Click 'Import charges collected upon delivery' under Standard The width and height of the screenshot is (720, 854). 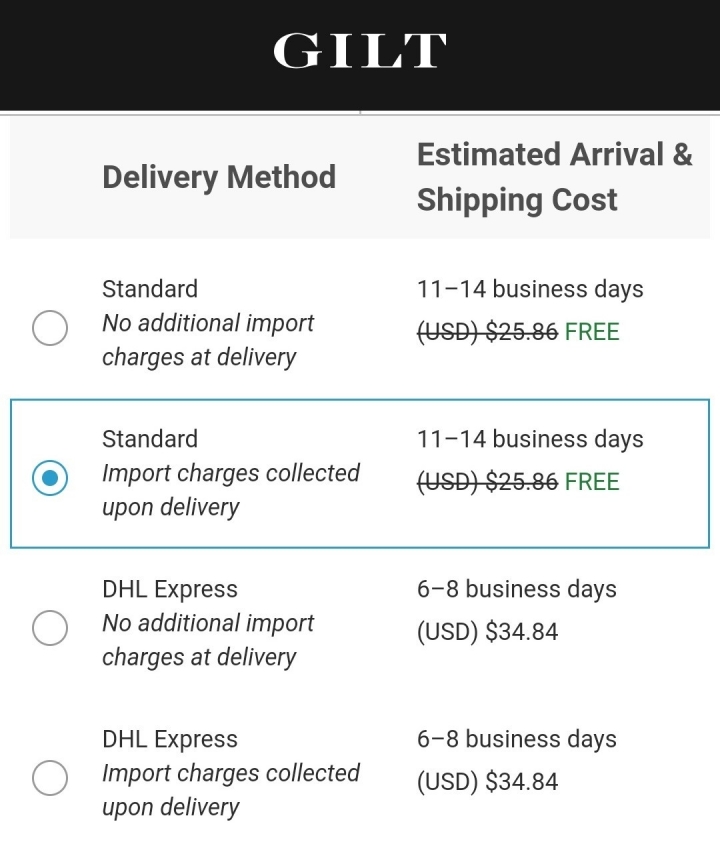click(x=231, y=490)
